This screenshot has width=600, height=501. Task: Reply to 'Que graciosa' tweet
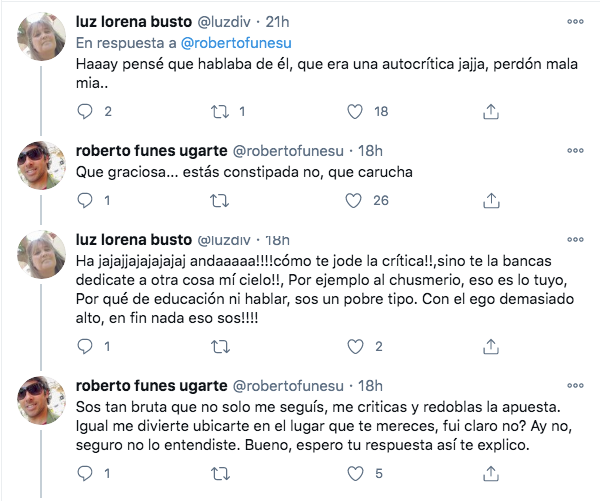85,201
